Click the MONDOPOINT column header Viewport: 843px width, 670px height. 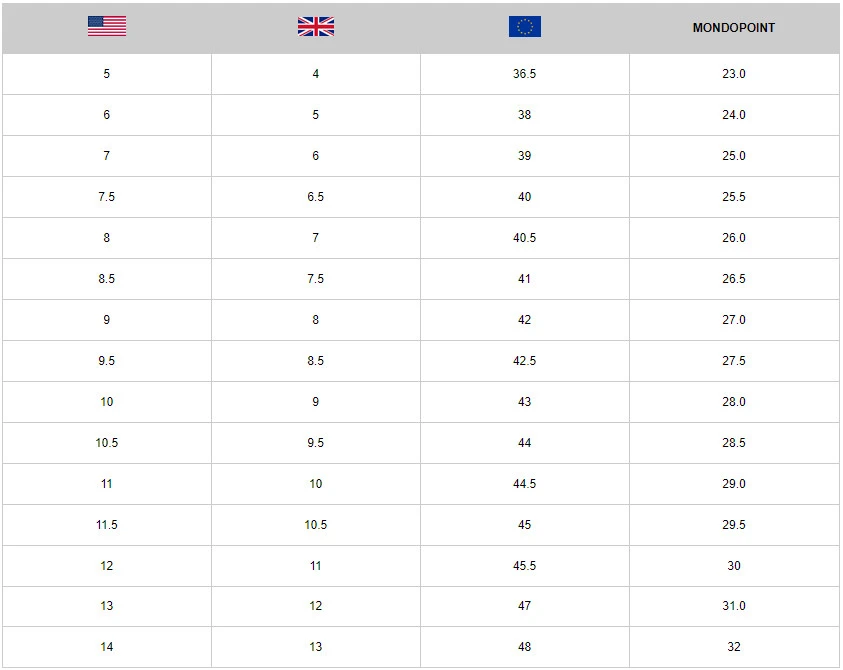tap(734, 28)
